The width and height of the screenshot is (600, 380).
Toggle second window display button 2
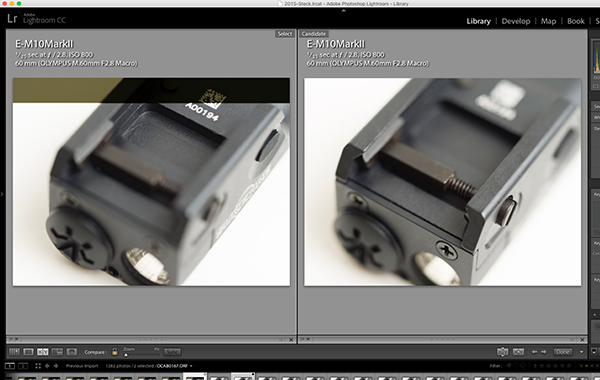coord(23,366)
